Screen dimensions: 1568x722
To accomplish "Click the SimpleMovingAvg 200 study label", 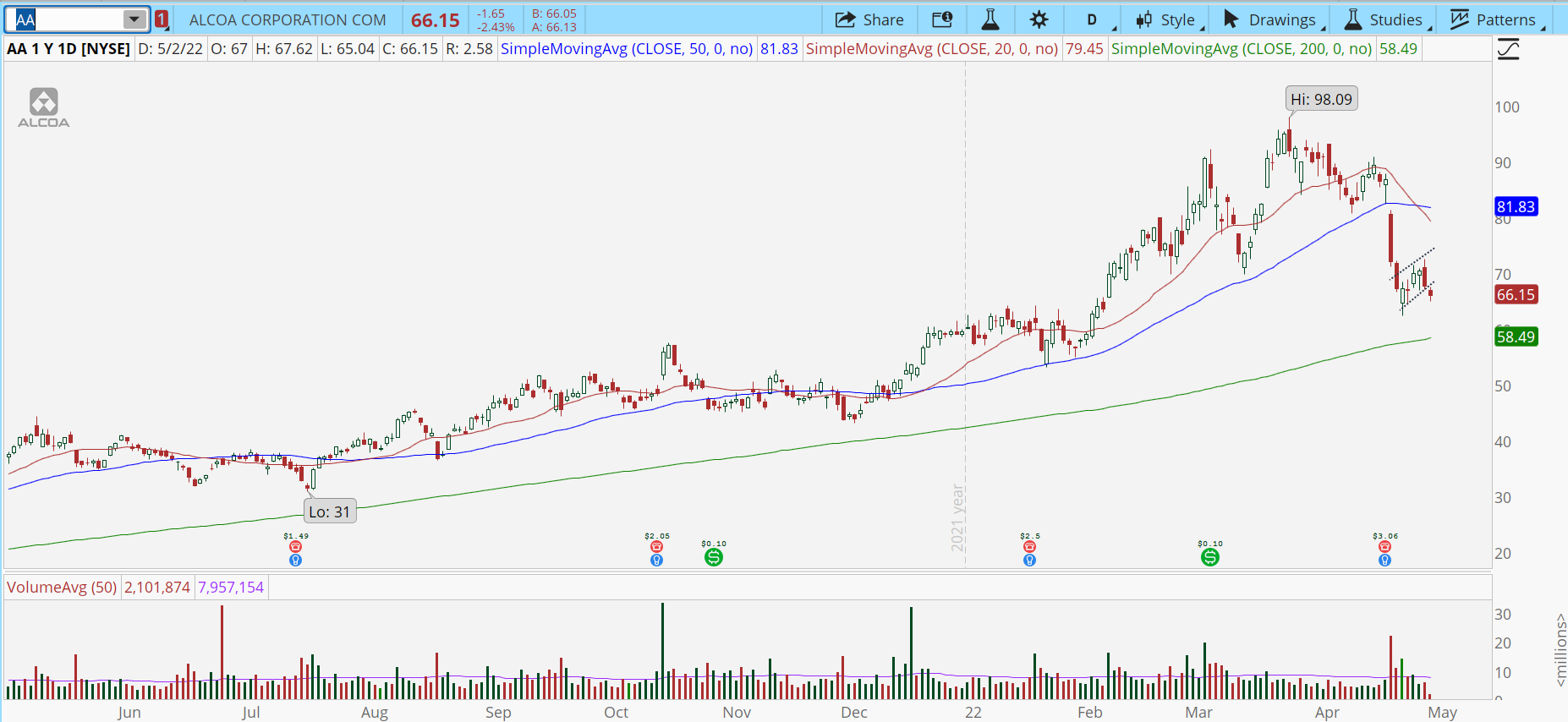I will [x=1241, y=49].
